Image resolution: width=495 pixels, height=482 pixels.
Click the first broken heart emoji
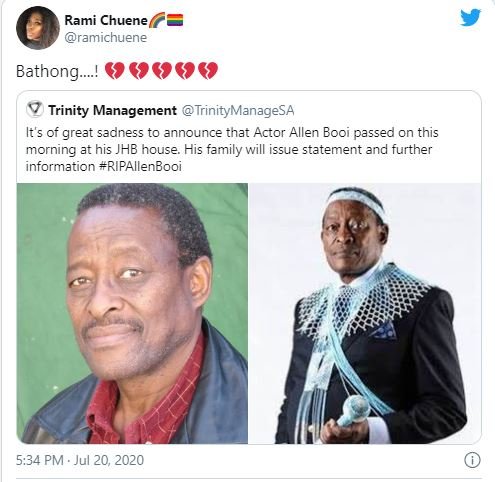pyautogui.click(x=115, y=71)
